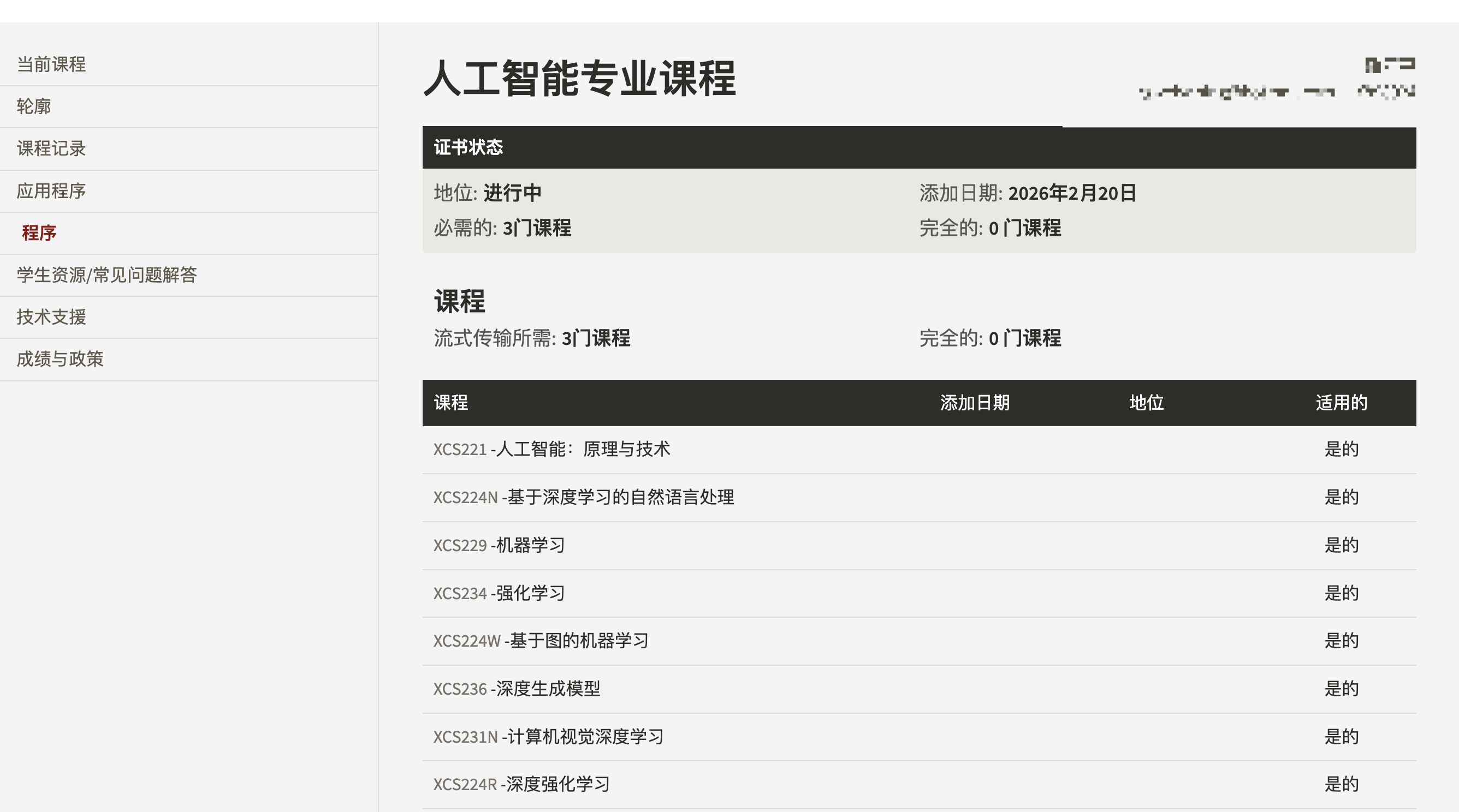Screen dimensions: 1459x812
Task: Click 是的 in the XCS229 row
Action: pos(1341,546)
